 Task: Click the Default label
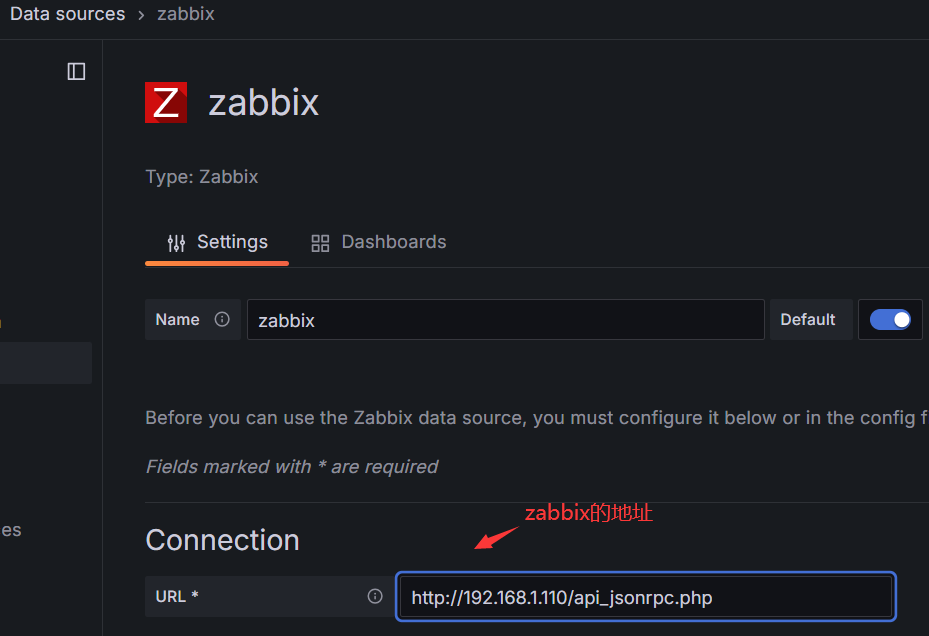coord(808,320)
